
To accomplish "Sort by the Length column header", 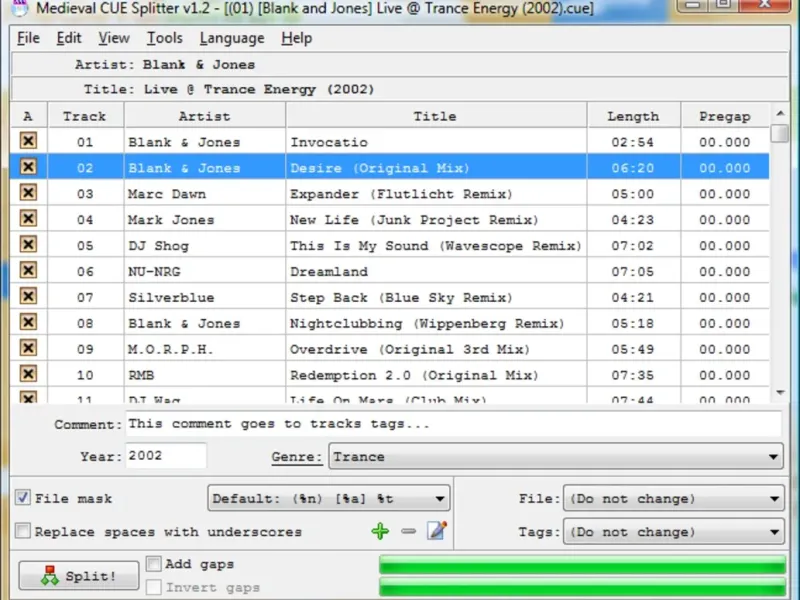I will (634, 116).
